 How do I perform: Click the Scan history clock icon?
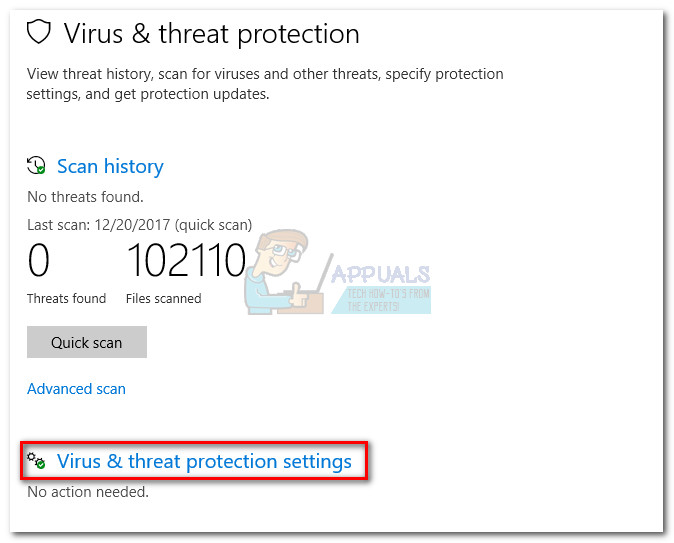(37, 166)
